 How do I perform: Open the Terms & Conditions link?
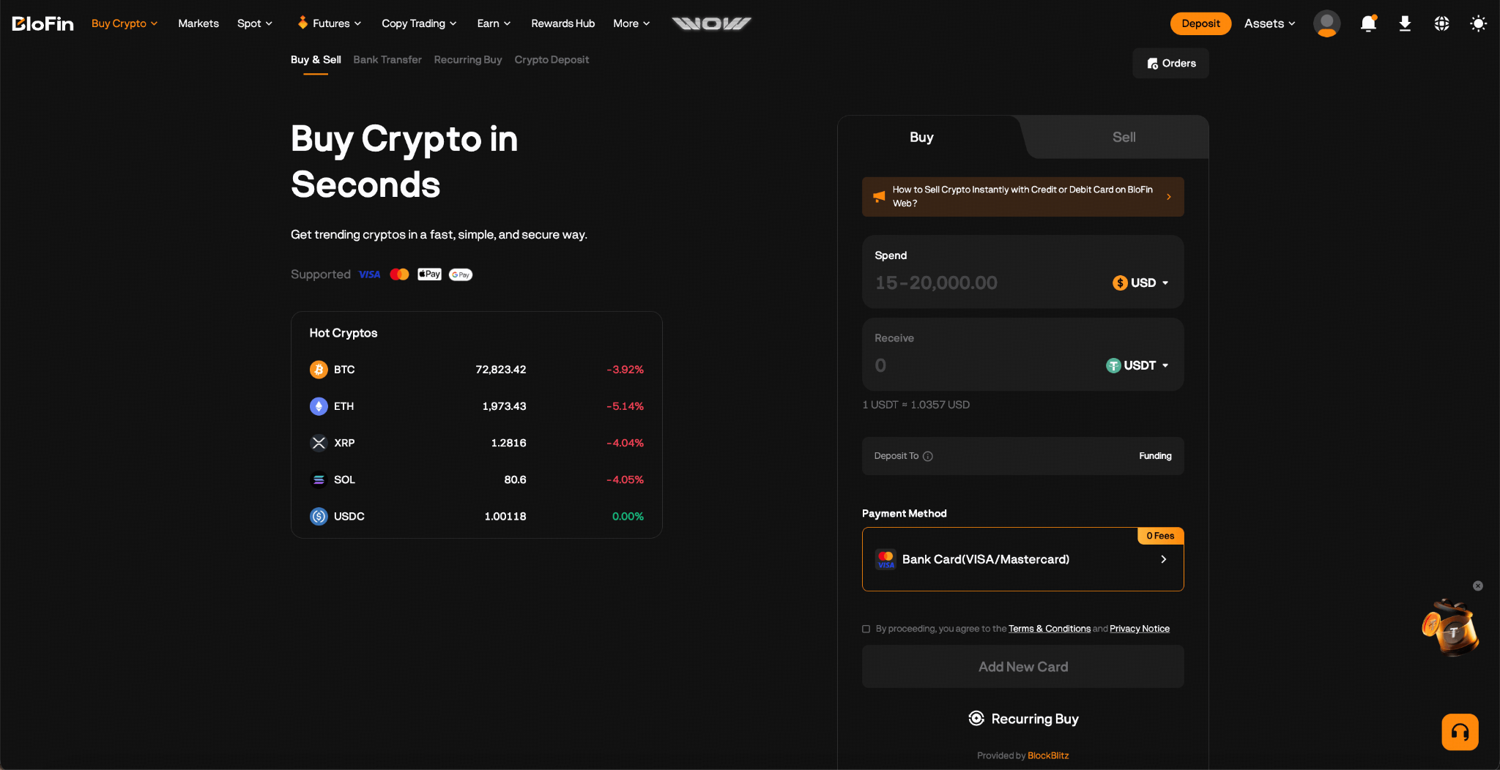pos(1049,629)
